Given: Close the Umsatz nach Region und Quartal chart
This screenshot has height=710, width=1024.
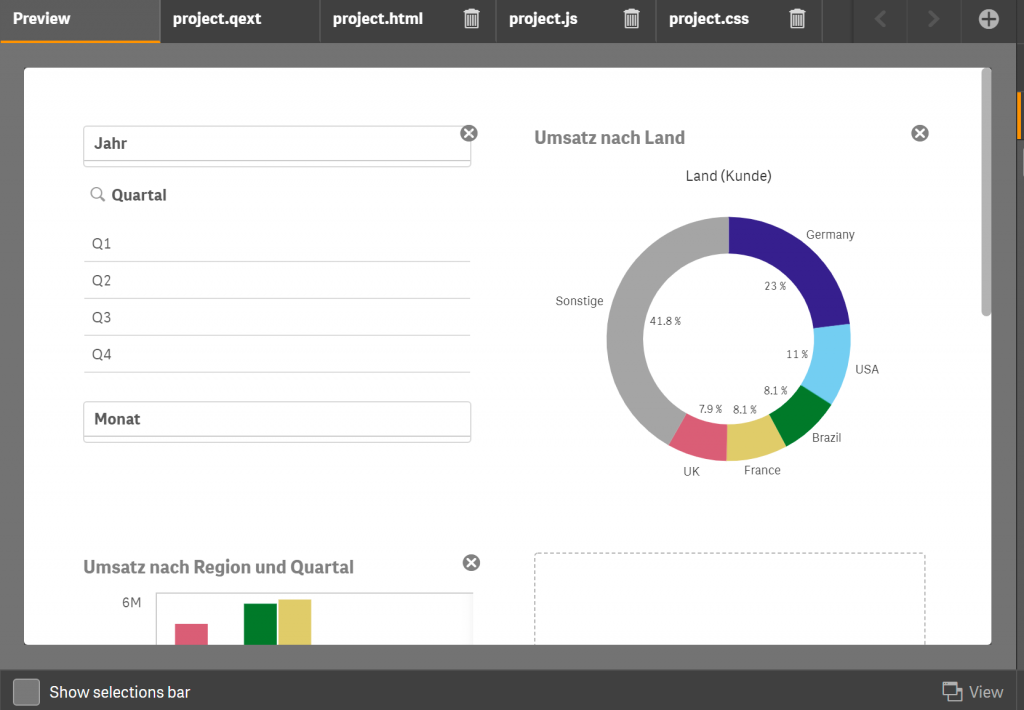Looking at the screenshot, I should 471,562.
